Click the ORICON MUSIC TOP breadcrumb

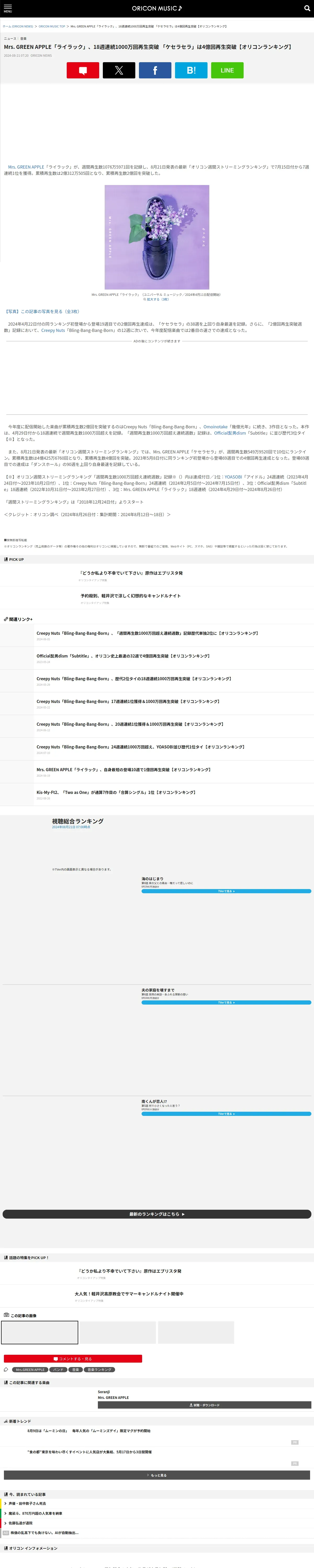pos(52,26)
